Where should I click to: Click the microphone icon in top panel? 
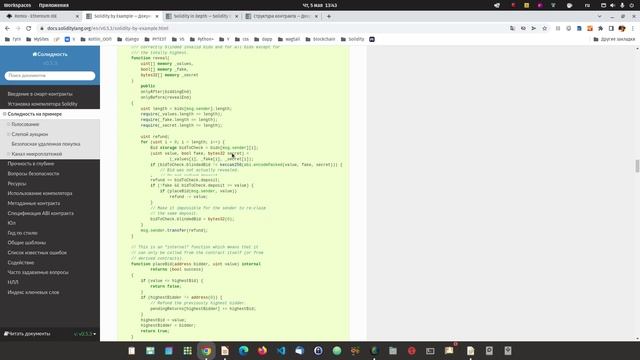click(x=622, y=5)
